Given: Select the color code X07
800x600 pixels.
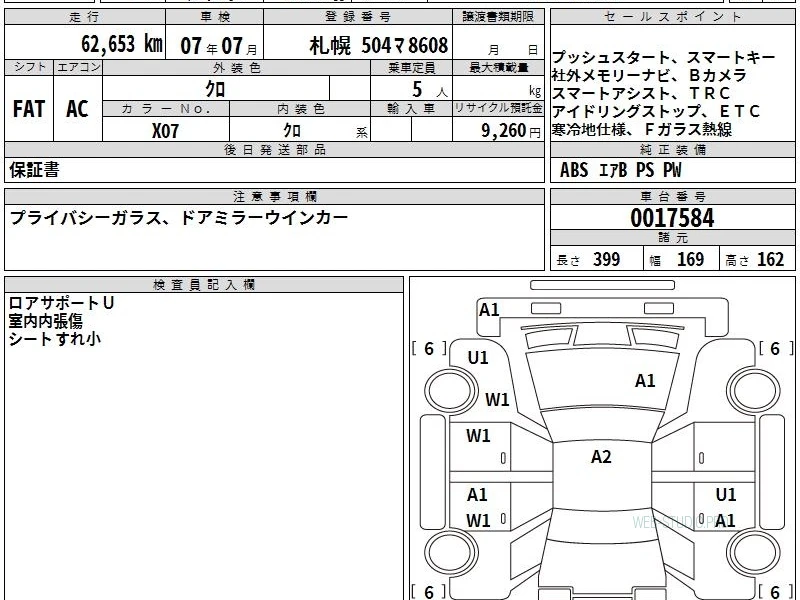Looking at the screenshot, I should (165, 131).
